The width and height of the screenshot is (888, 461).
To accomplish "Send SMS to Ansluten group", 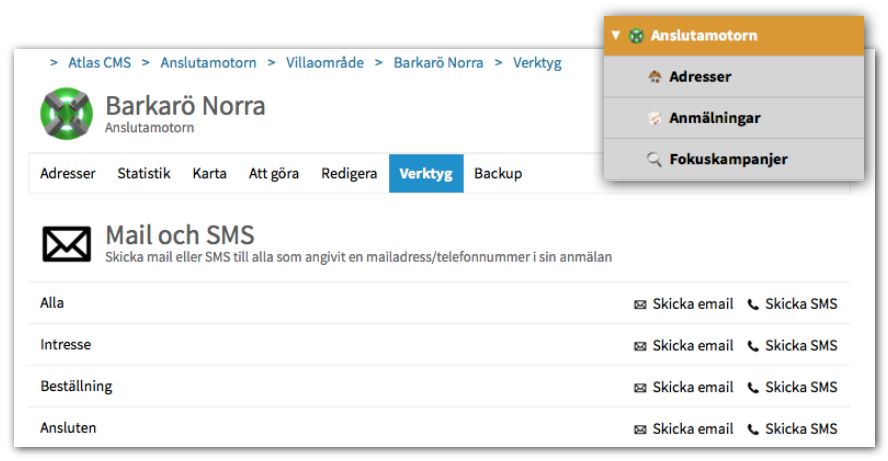I will 800,429.
